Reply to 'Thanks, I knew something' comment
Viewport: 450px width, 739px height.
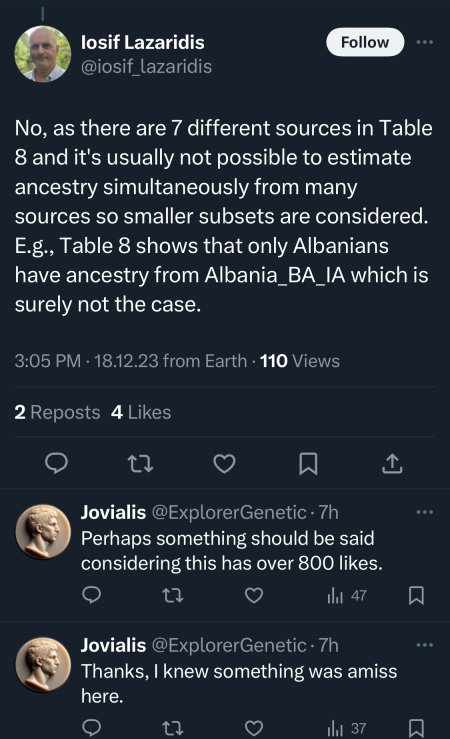pos(91,728)
